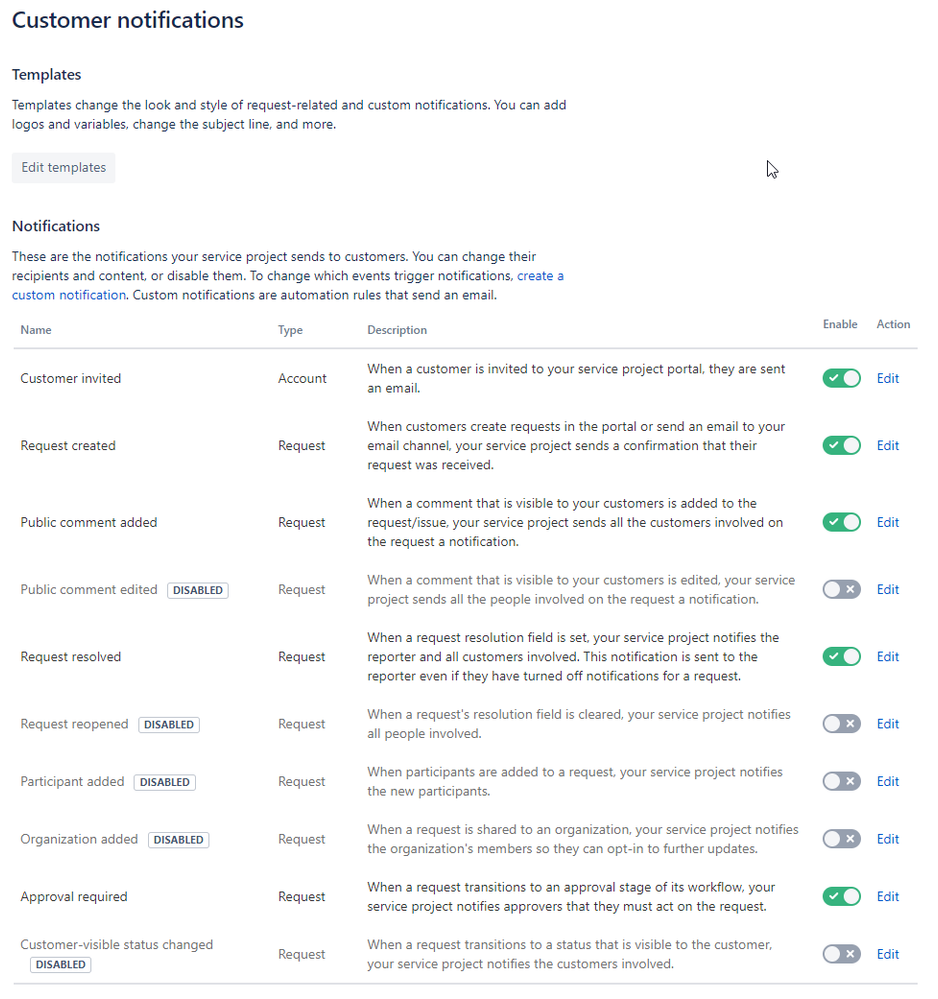This screenshot has width=938, height=999.
Task: Open Edit for Request reopened row
Action: 888,724
